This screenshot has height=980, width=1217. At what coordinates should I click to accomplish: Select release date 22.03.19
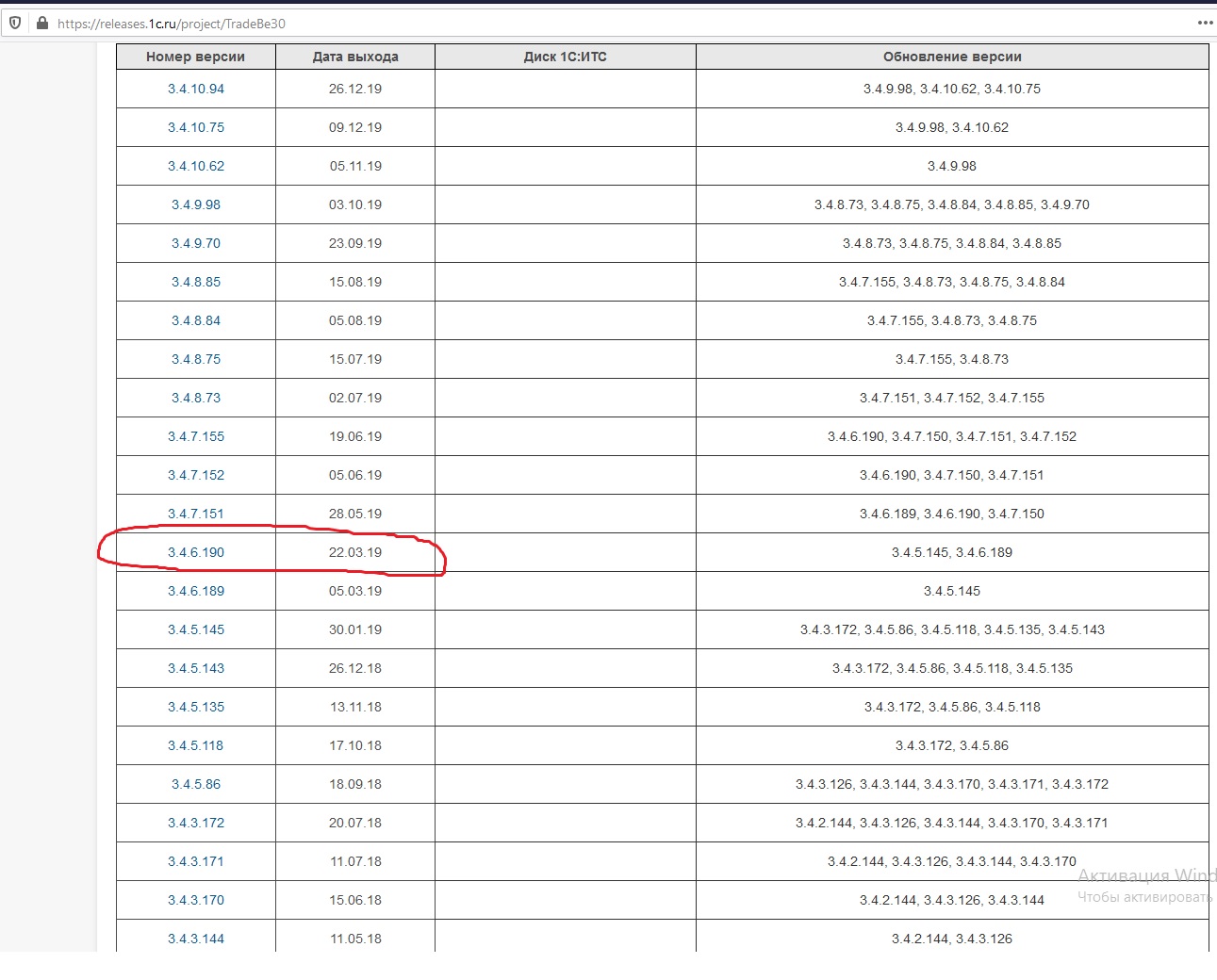pos(355,552)
